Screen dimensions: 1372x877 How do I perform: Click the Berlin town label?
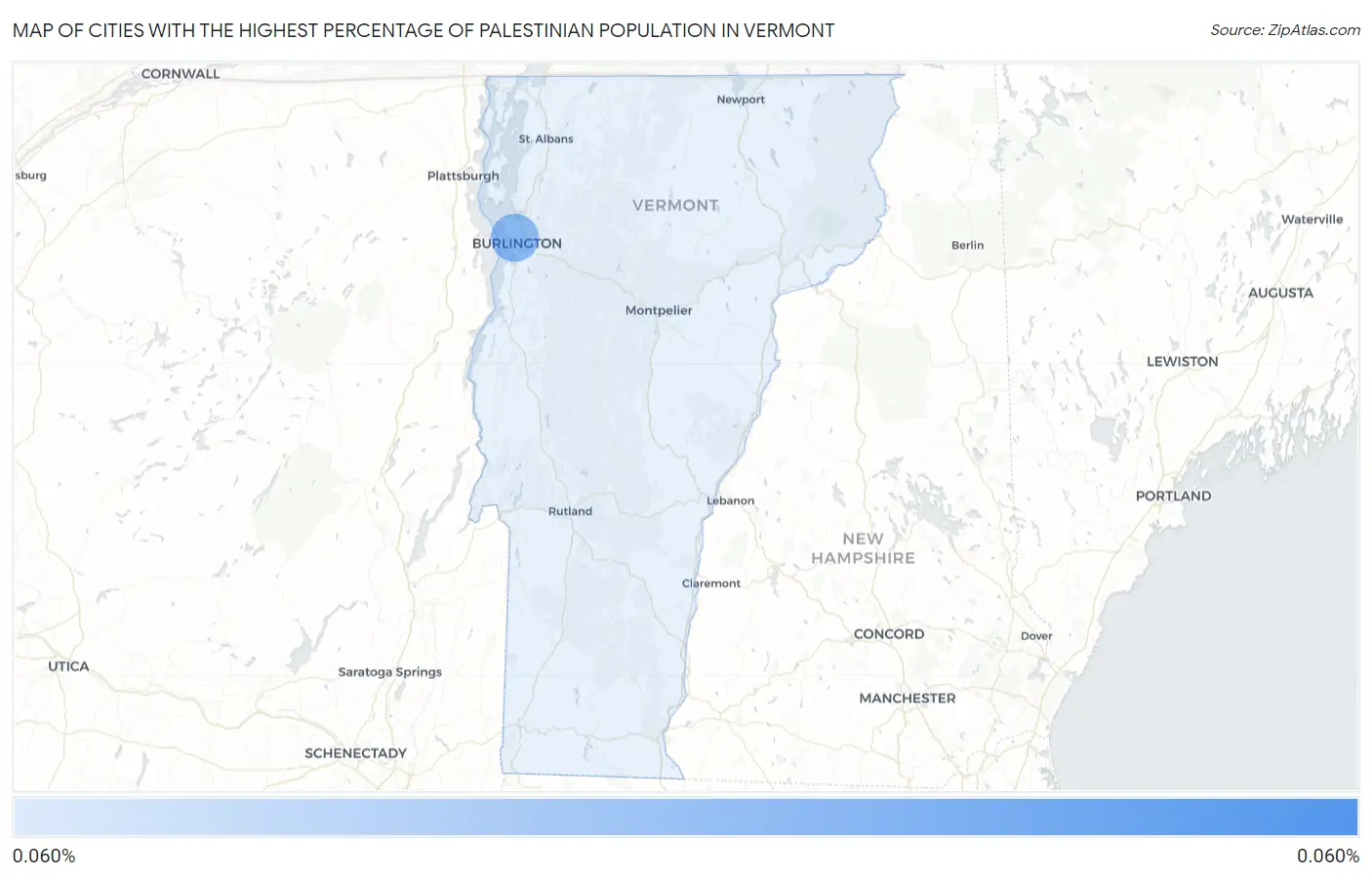tap(967, 245)
